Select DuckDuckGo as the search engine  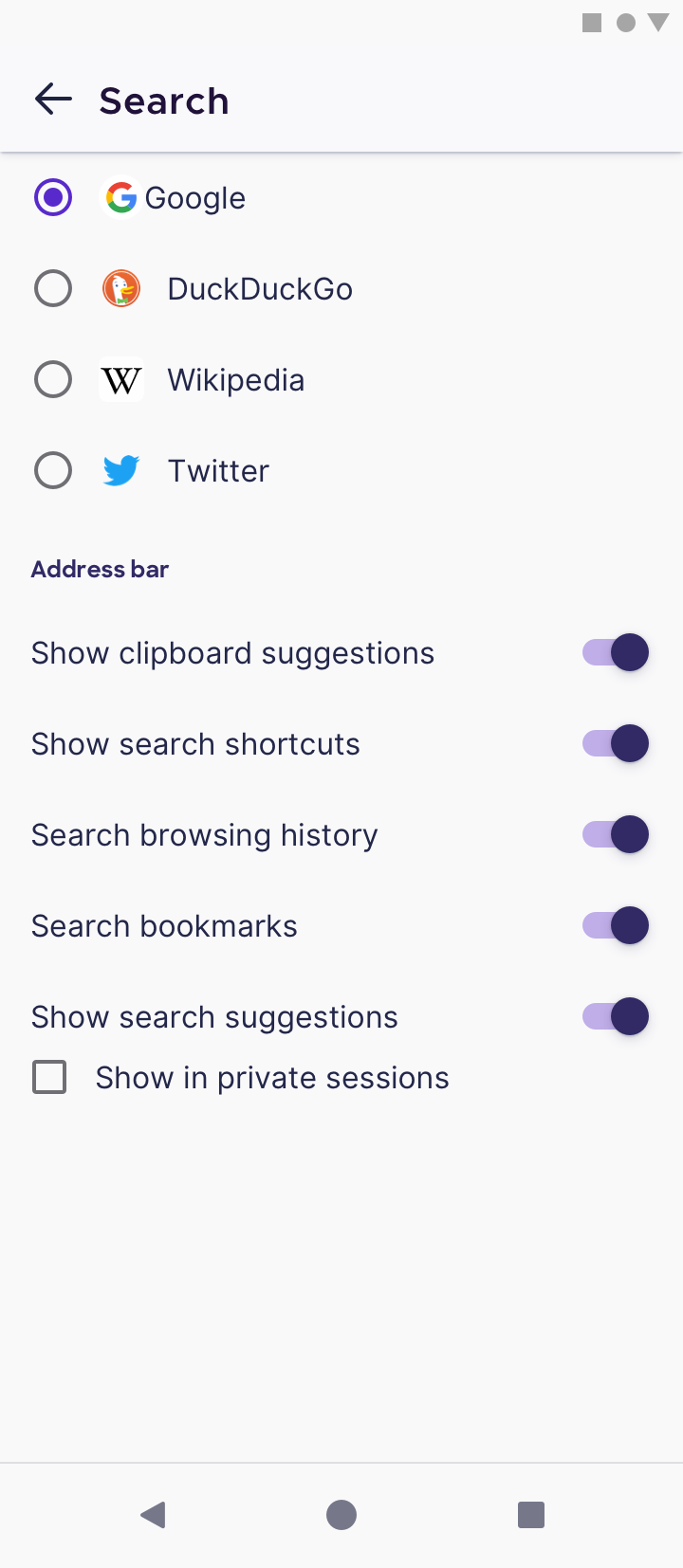click(53, 288)
